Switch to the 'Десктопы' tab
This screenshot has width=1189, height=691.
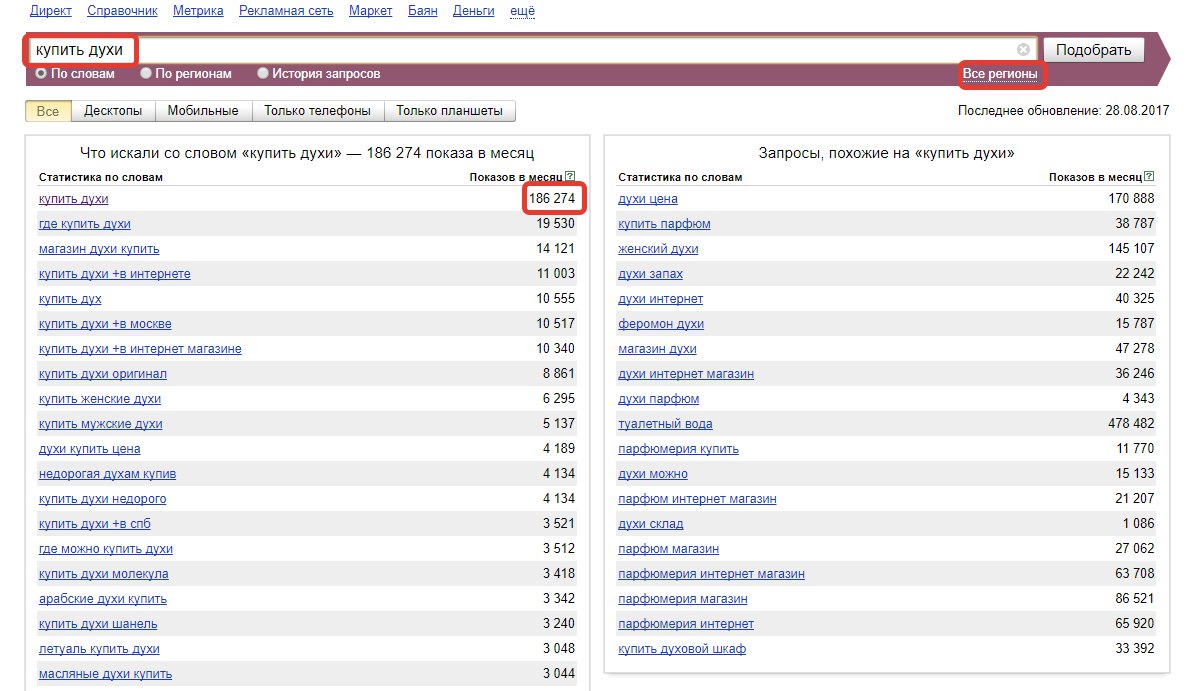click(113, 111)
